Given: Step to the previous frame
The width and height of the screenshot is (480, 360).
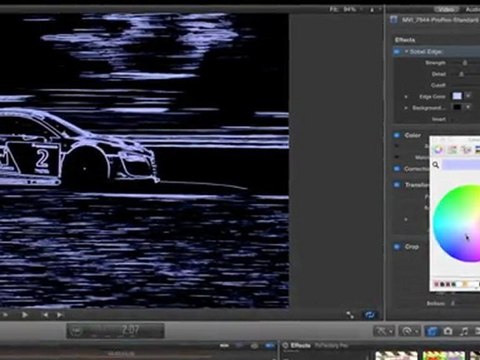Looking at the screenshot, I should [x=45, y=315].
